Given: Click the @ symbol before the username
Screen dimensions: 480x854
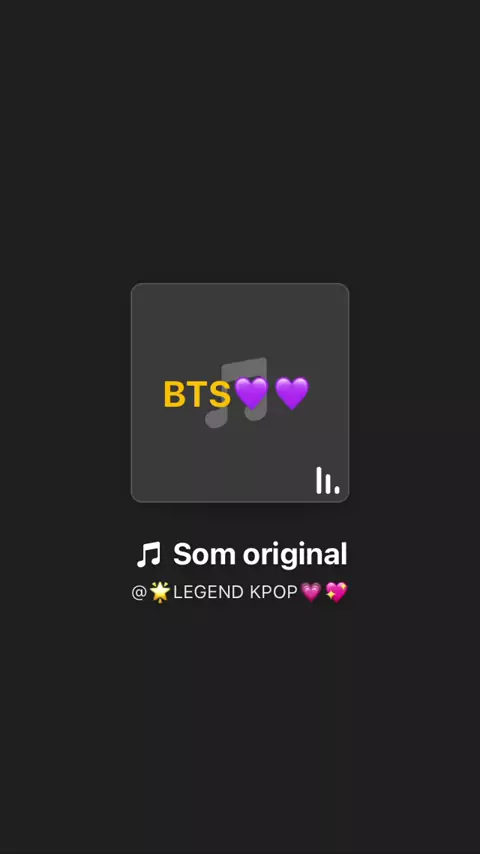Looking at the screenshot, I should [x=139, y=592].
